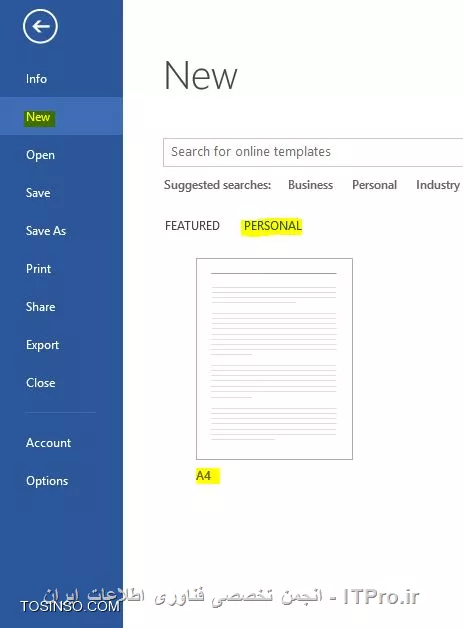Go to the Open page
Viewport: 463px width, 628px height.
click(x=40, y=155)
